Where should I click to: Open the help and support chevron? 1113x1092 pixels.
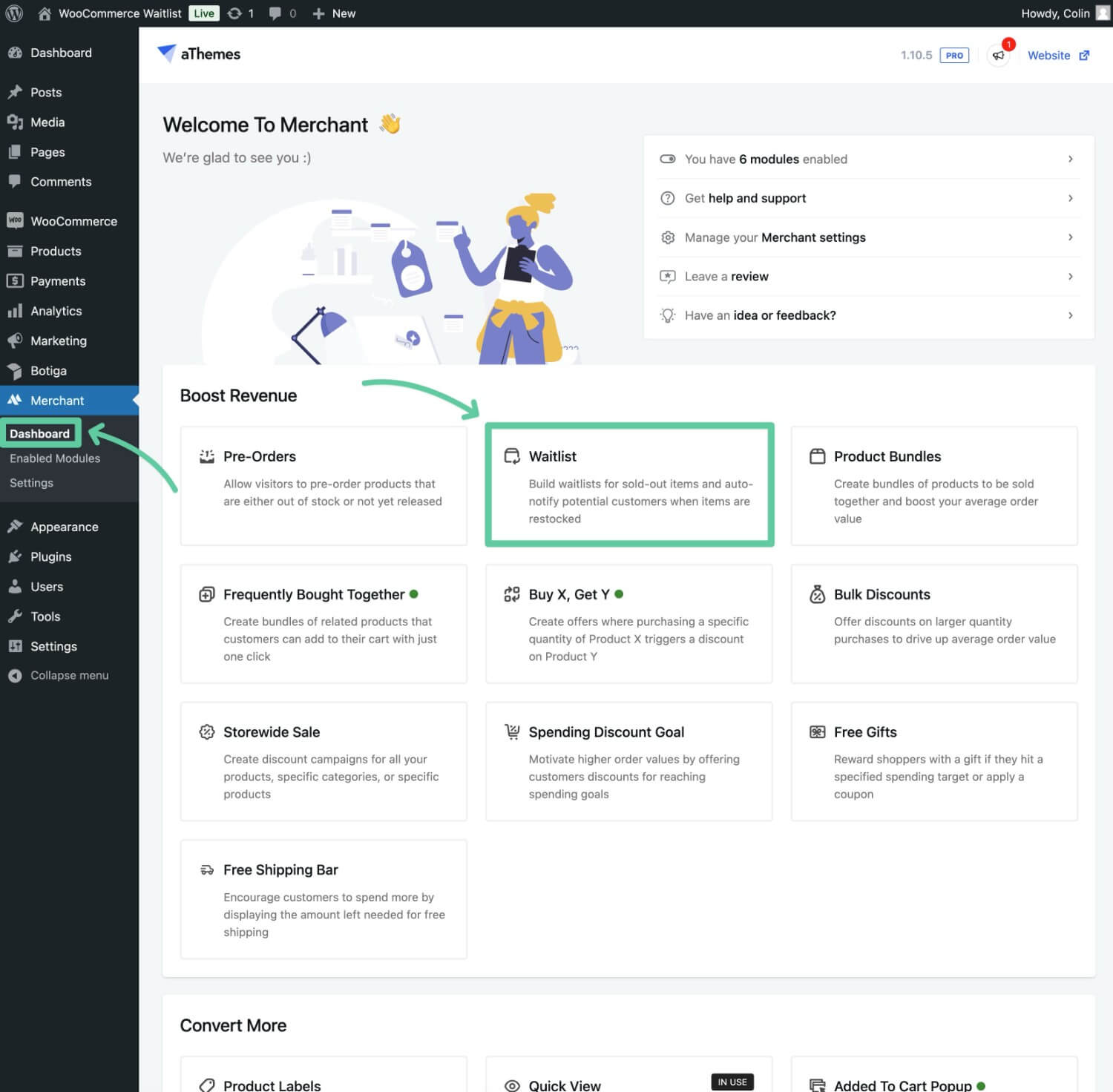coord(1070,198)
